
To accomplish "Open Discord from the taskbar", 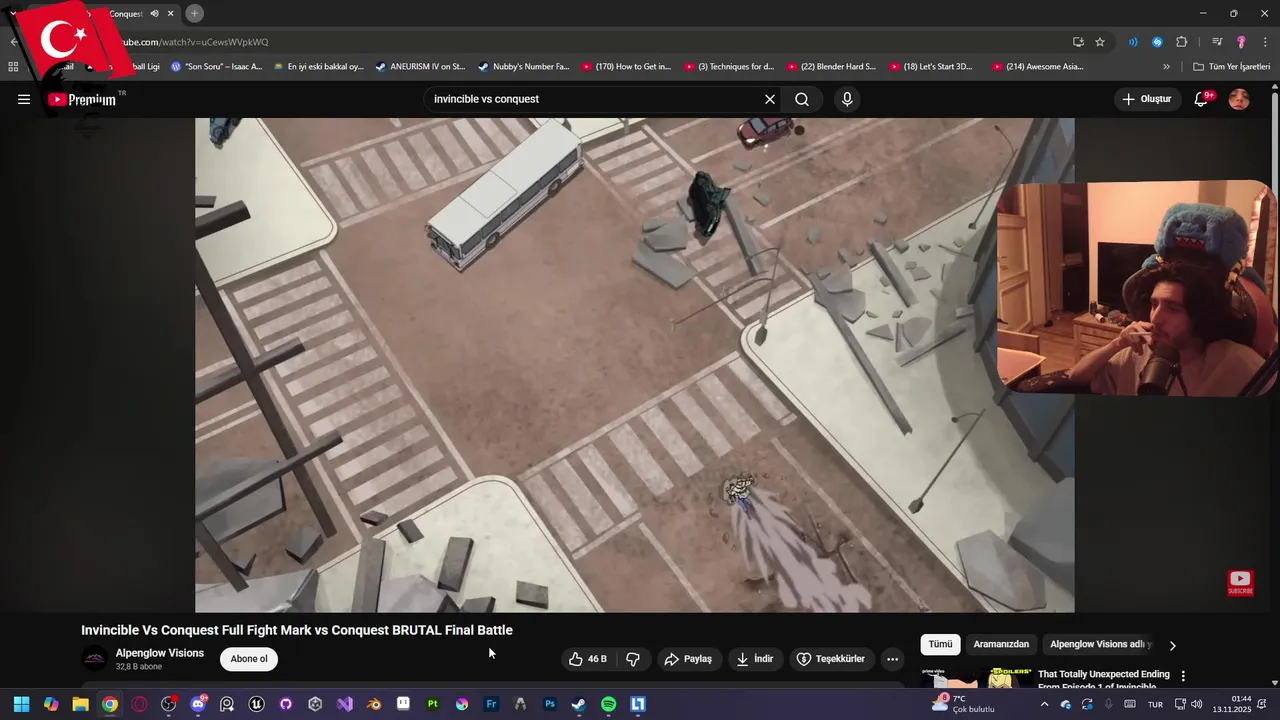I will 198,704.
